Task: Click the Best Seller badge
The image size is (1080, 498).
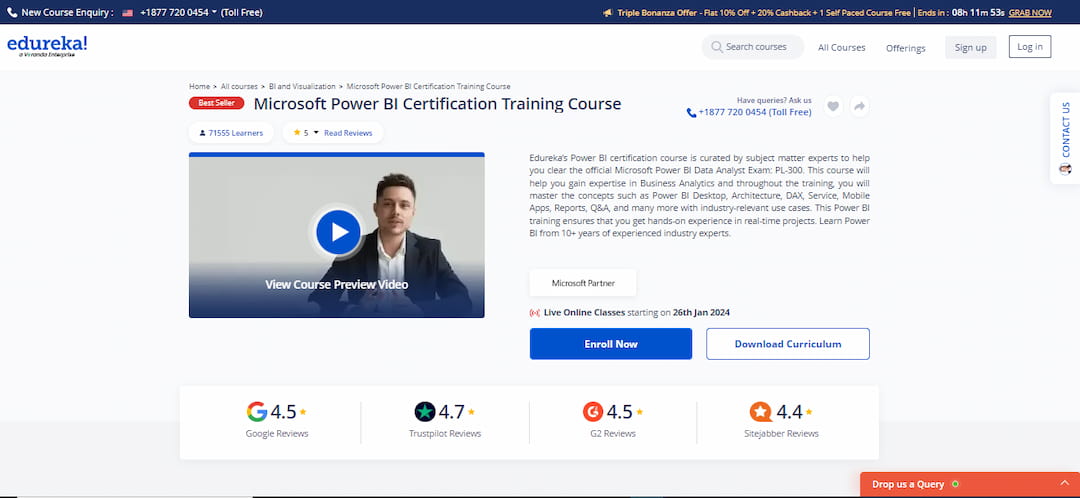Action: coord(216,103)
